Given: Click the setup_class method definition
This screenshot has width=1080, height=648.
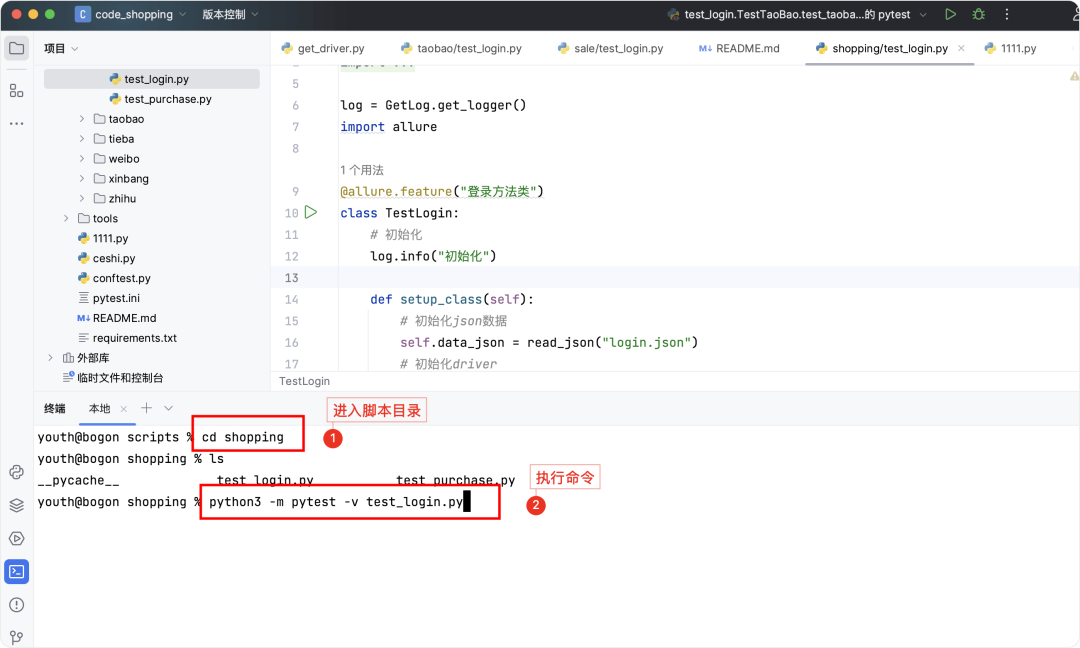Looking at the screenshot, I should (x=452, y=300).
